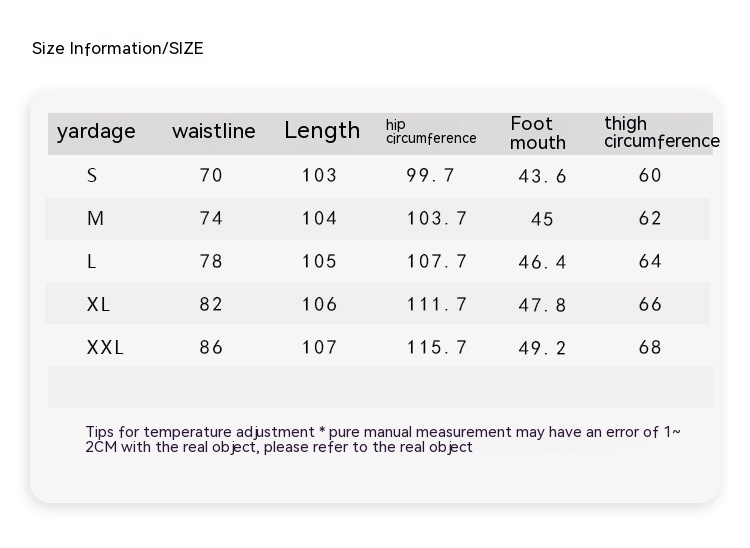750x548 pixels.
Task: Select the XXL size row label
Action: click(105, 347)
